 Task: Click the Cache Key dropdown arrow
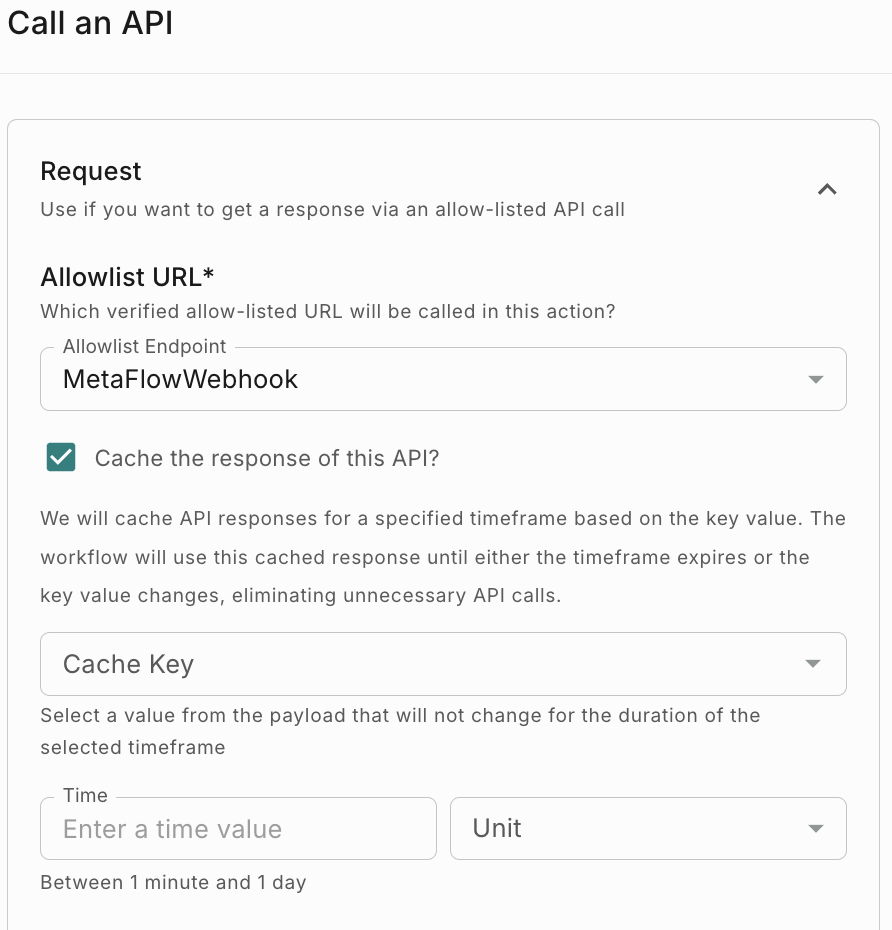point(813,664)
